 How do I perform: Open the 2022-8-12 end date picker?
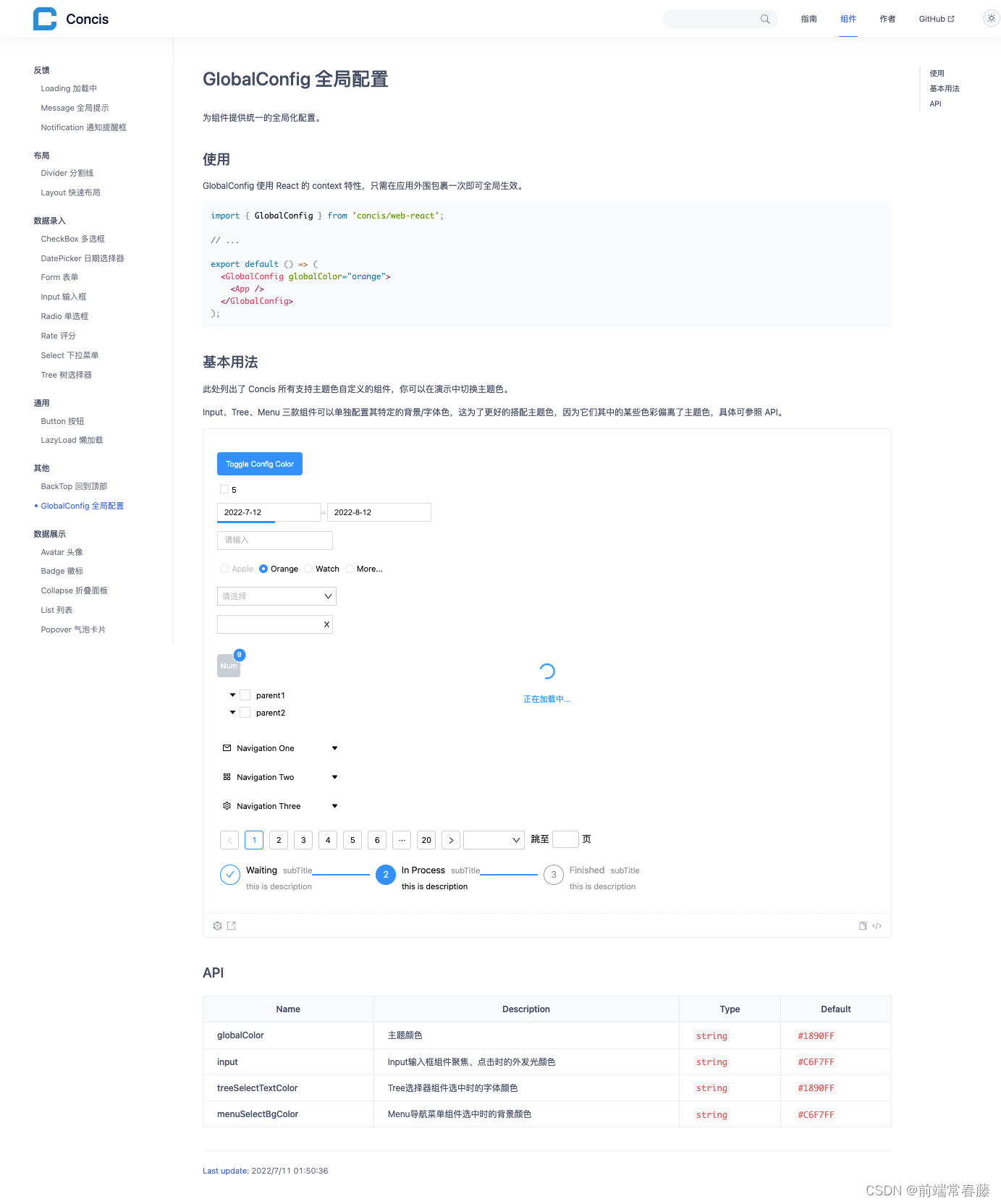[x=379, y=512]
